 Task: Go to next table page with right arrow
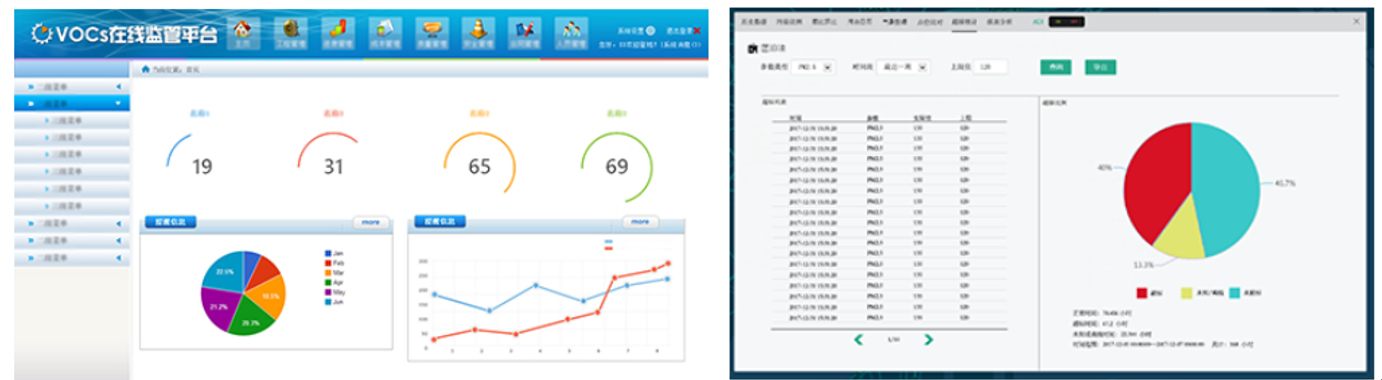pos(929,340)
